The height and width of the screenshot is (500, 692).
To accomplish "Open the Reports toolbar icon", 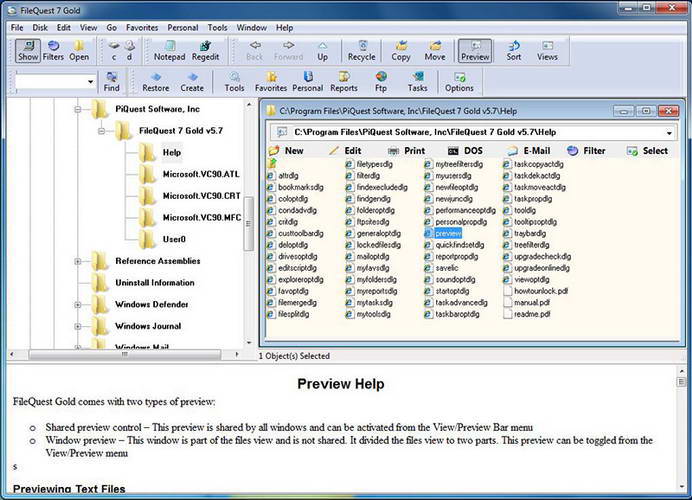I will coord(344,82).
